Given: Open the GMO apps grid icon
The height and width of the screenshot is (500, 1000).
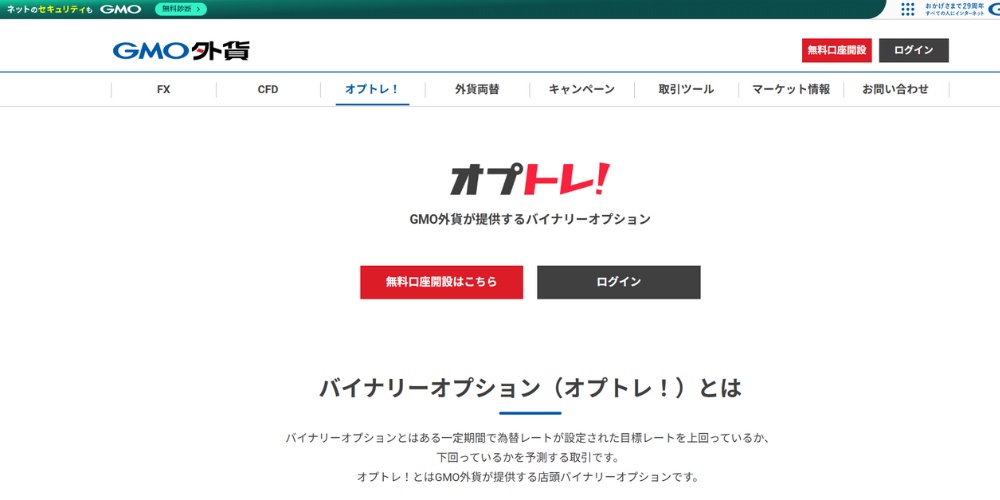Looking at the screenshot, I should (x=908, y=9).
